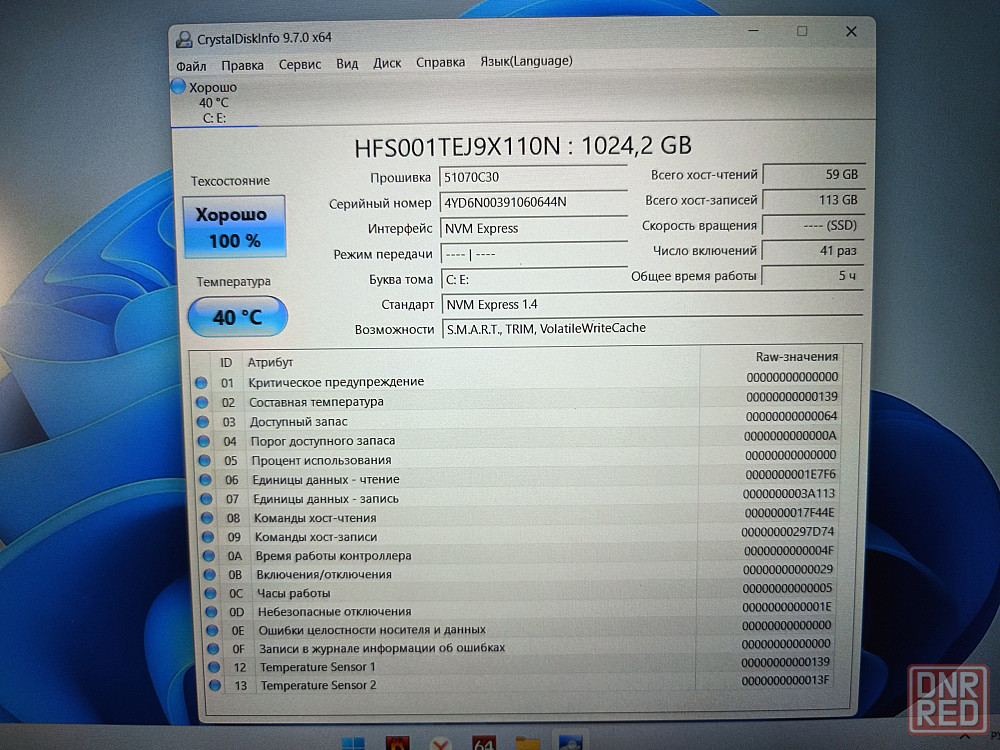Click status icon for Записи в журнале row
Screen dimensions: 1000x750
[x=212, y=649]
